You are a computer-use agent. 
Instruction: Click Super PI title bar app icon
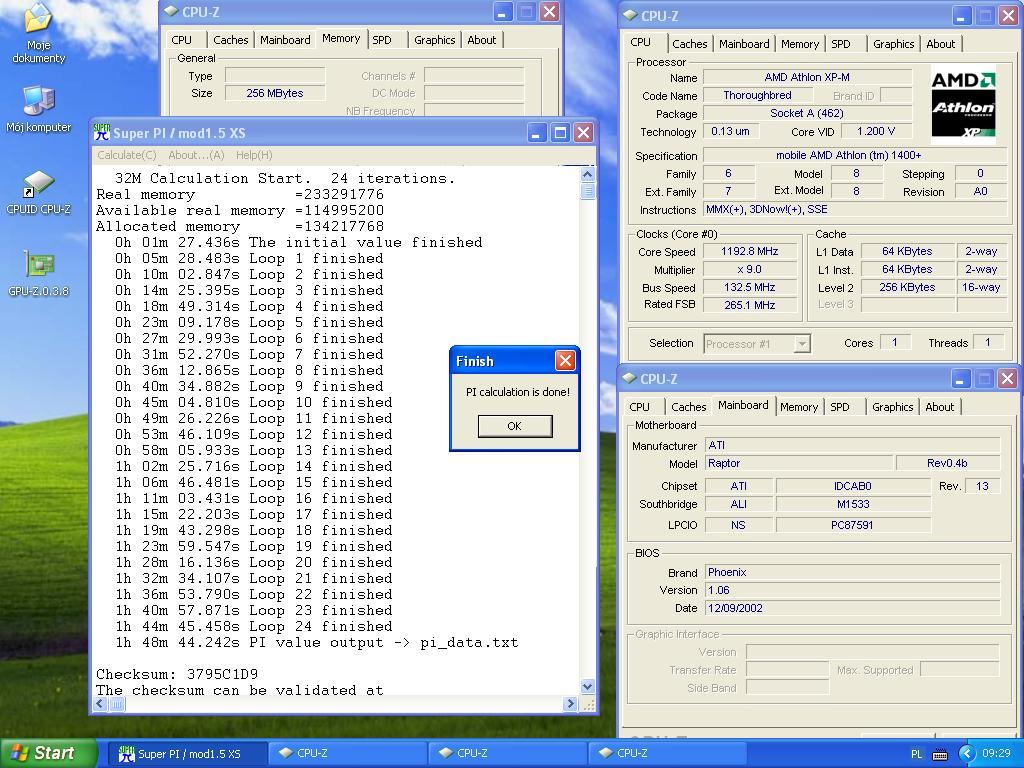pyautogui.click(x=101, y=133)
